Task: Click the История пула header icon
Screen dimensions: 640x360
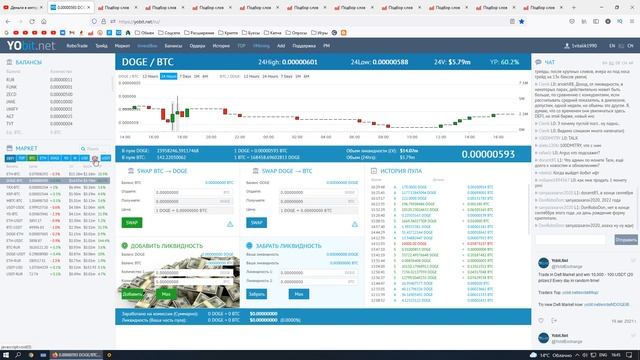Action: point(373,171)
